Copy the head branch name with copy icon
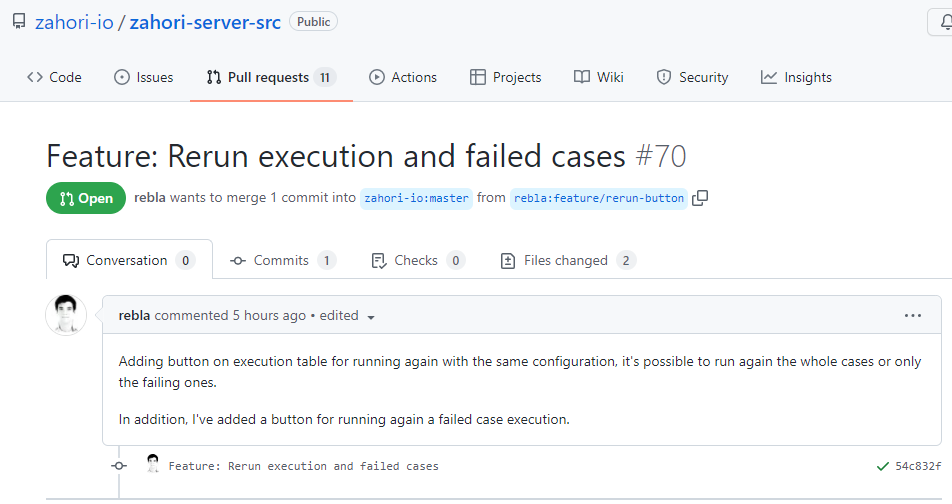952x504 pixels. pos(700,198)
